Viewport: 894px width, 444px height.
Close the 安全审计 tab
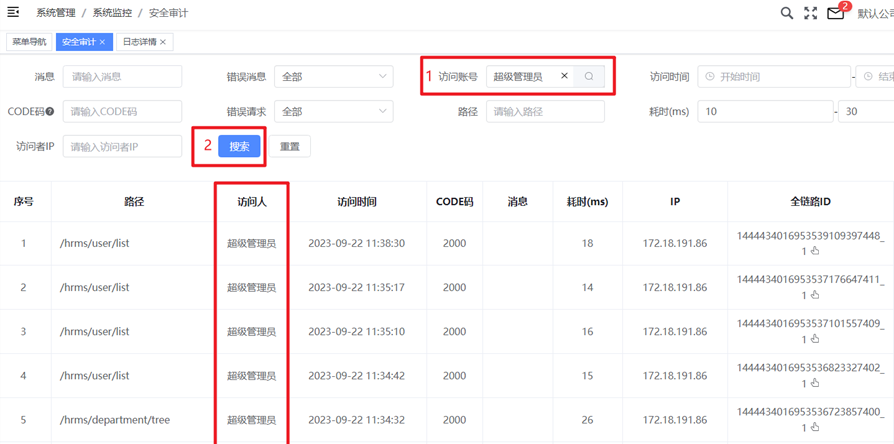102,42
